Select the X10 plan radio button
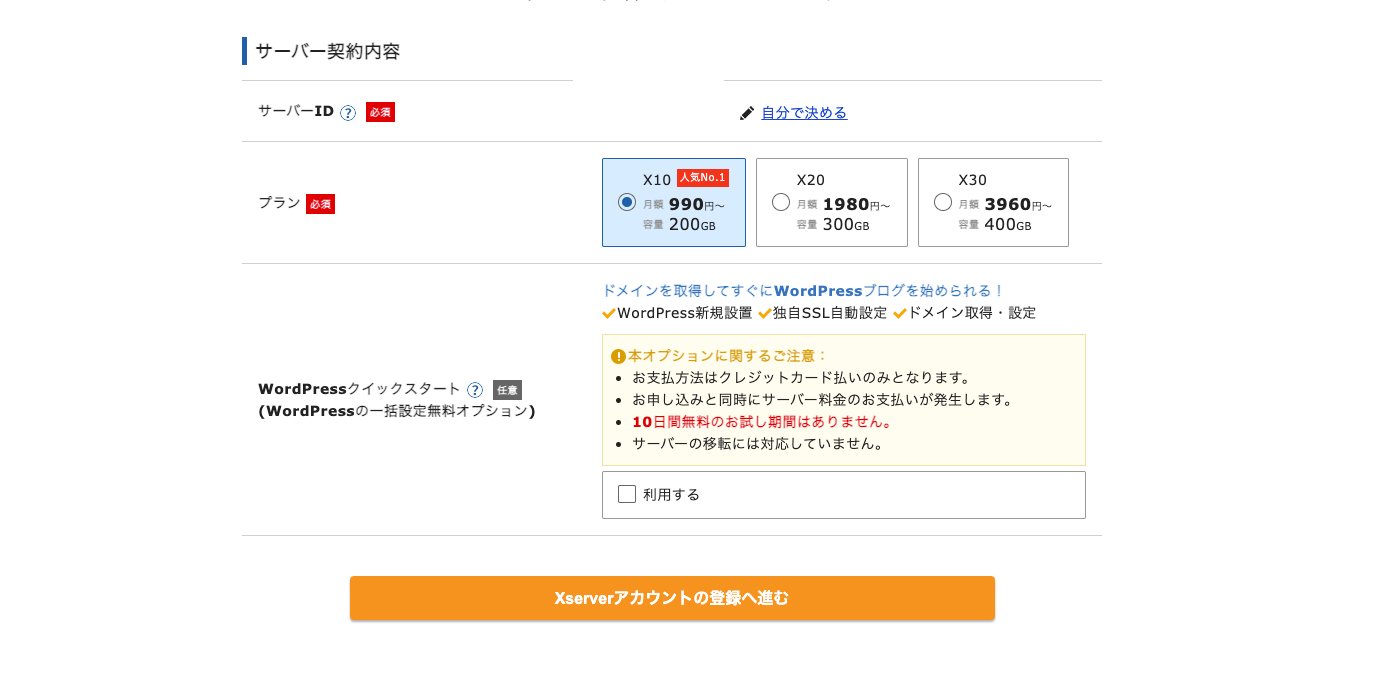 tap(627, 202)
